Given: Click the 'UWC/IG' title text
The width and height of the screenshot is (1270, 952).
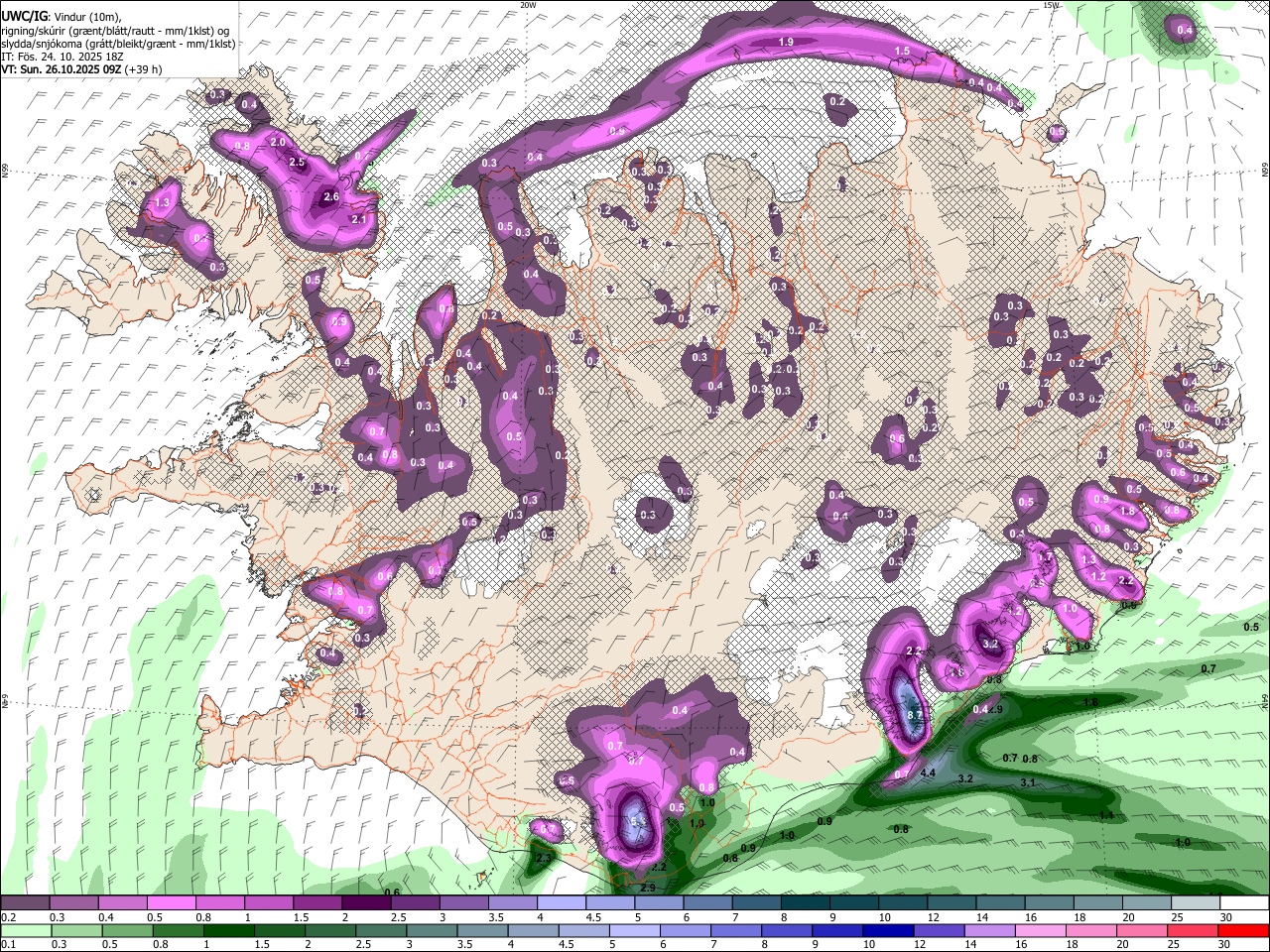Looking at the screenshot, I should [x=24, y=17].
